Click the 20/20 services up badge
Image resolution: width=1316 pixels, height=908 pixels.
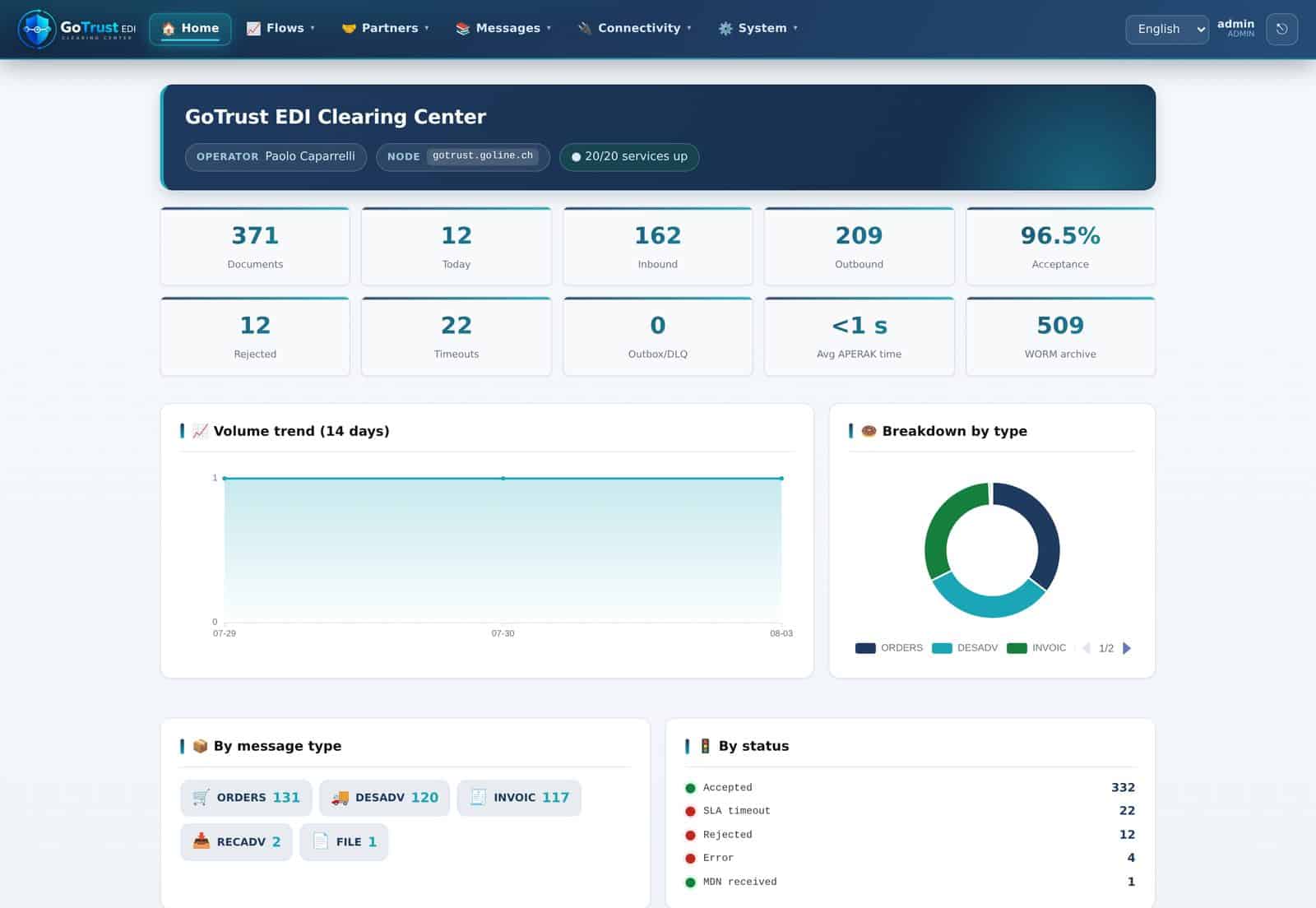pos(629,156)
